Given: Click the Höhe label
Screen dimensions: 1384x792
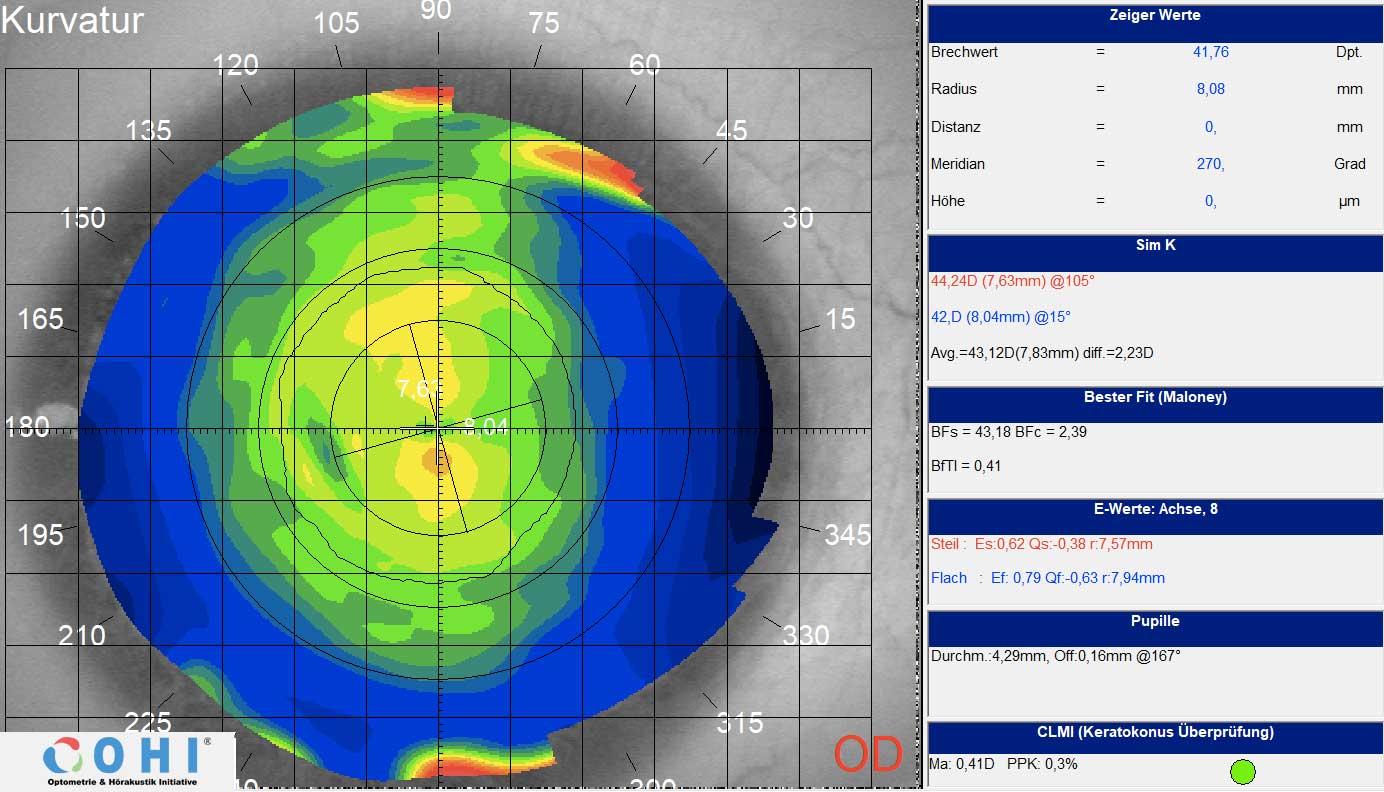Looking at the screenshot, I should pyautogui.click(x=948, y=201).
